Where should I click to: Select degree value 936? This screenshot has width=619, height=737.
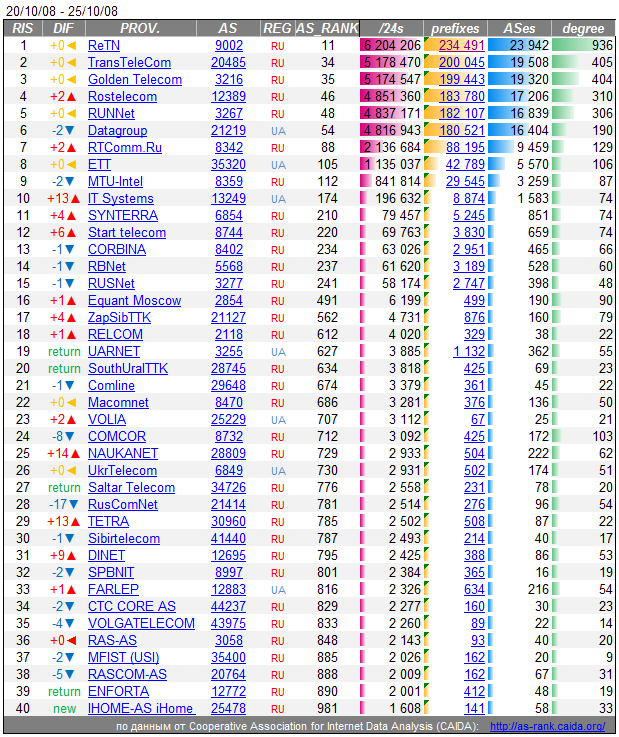pyautogui.click(x=602, y=46)
